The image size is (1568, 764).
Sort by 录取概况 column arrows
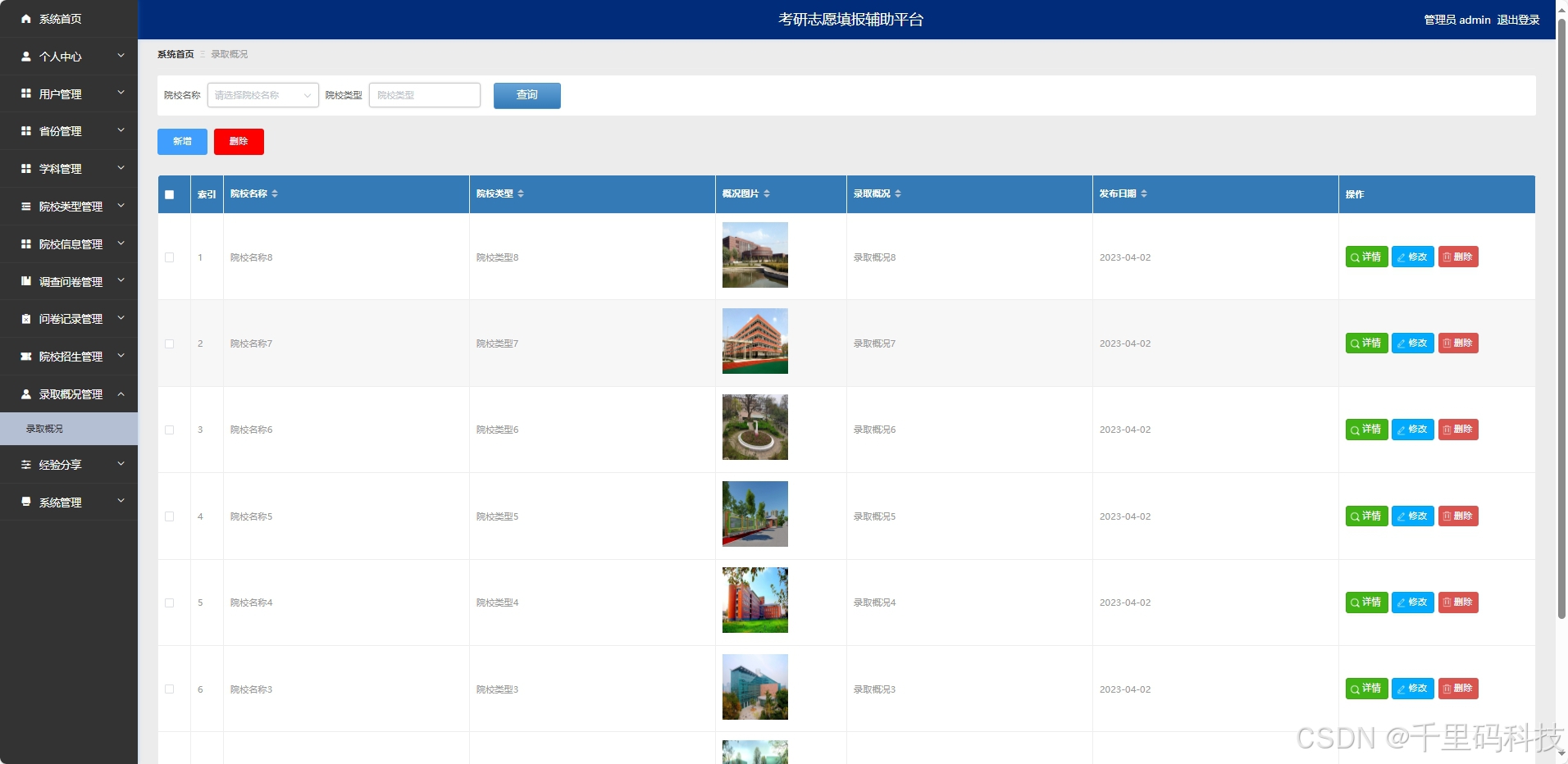(x=898, y=193)
